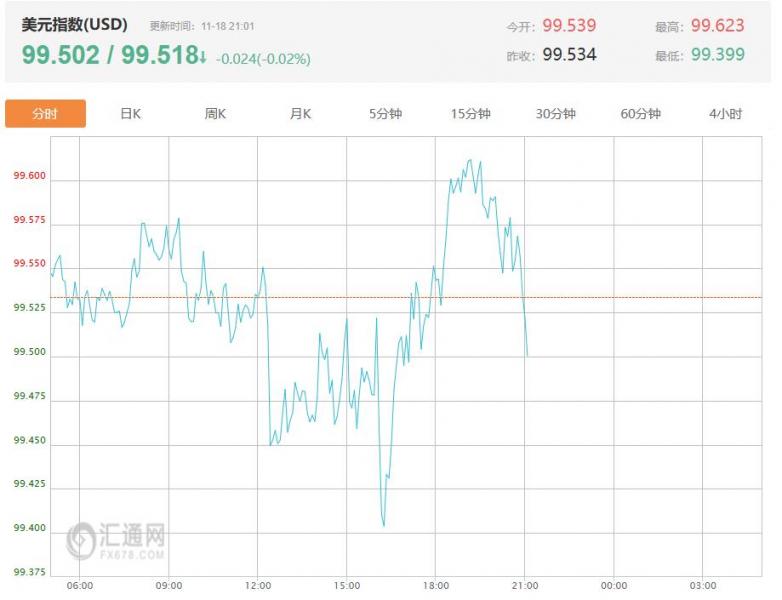
Task: Click the 12:00 time axis label
Action: tap(258, 585)
